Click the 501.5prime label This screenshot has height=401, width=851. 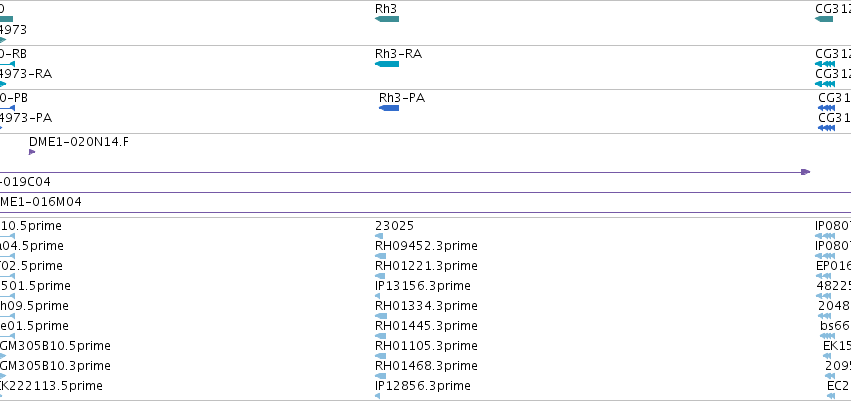tap(35, 286)
